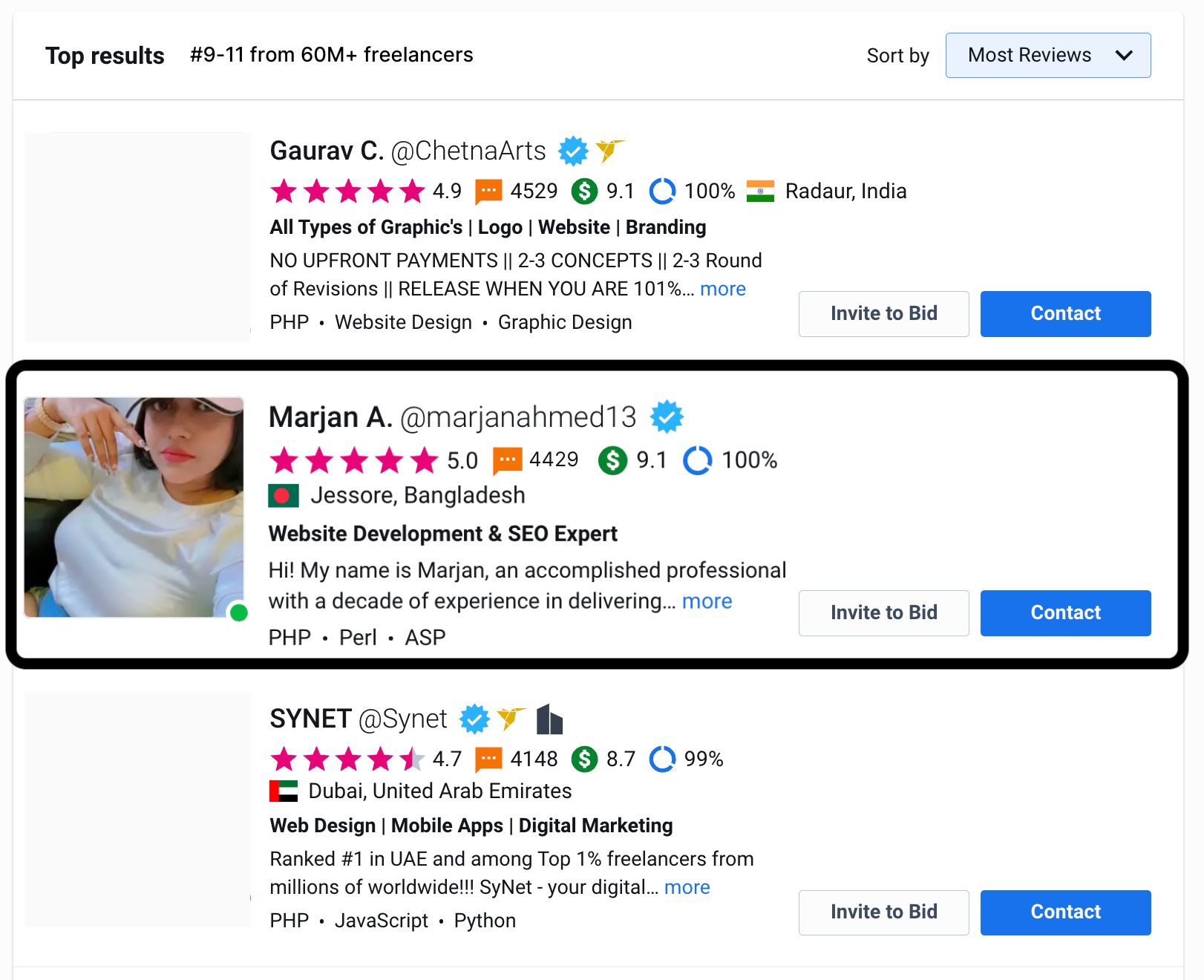Screen dimensions: 1204x980
Task: Click the Bangladesh flag icon
Action: 284,495
